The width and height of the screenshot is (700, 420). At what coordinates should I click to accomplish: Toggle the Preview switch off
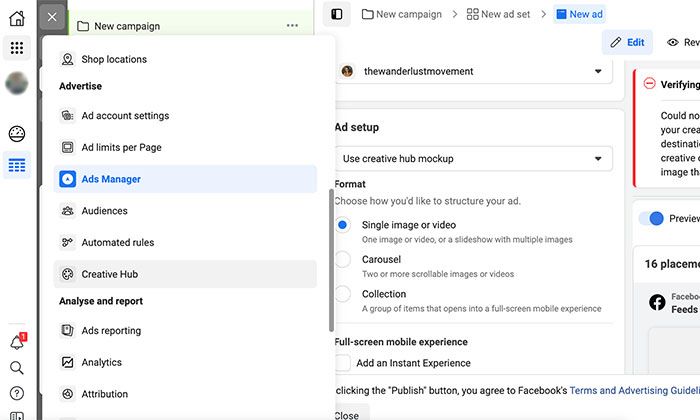651,218
